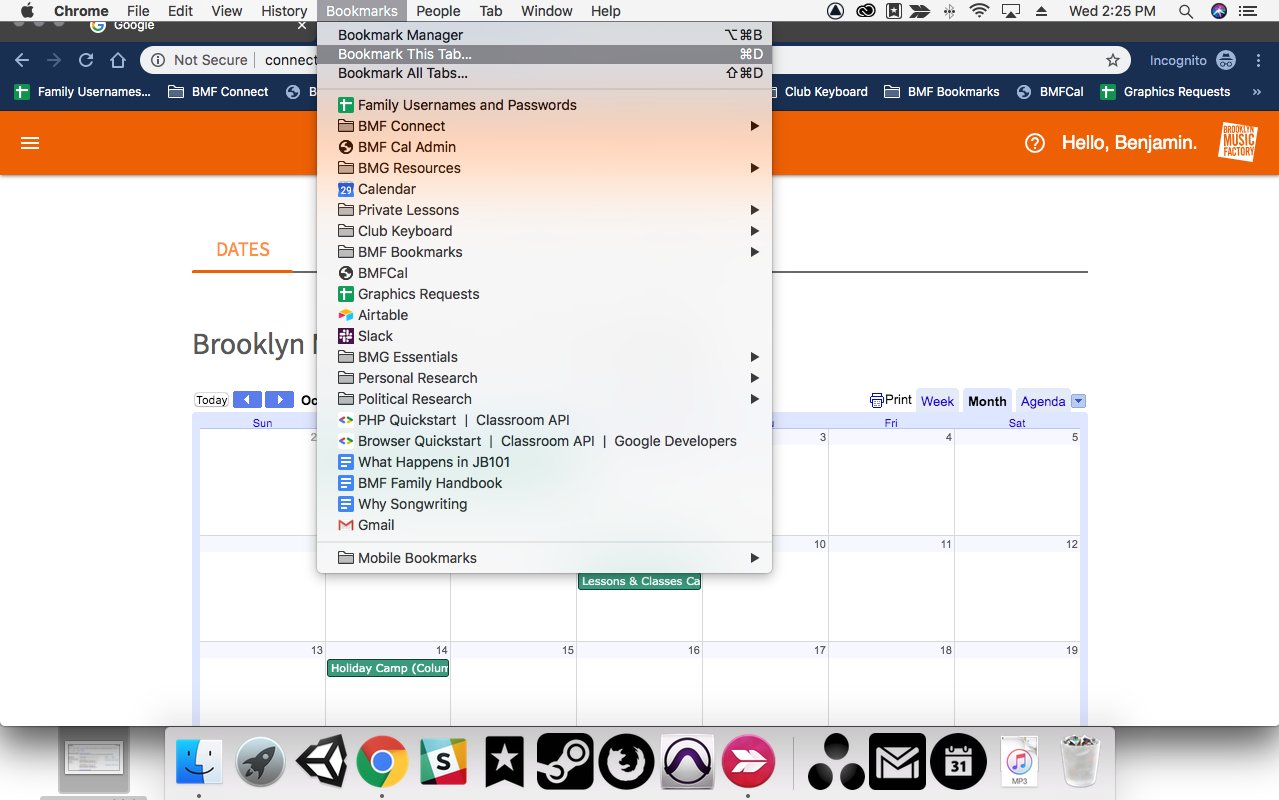Open the Airtable bookmark
The width and height of the screenshot is (1279, 800).
(544, 315)
